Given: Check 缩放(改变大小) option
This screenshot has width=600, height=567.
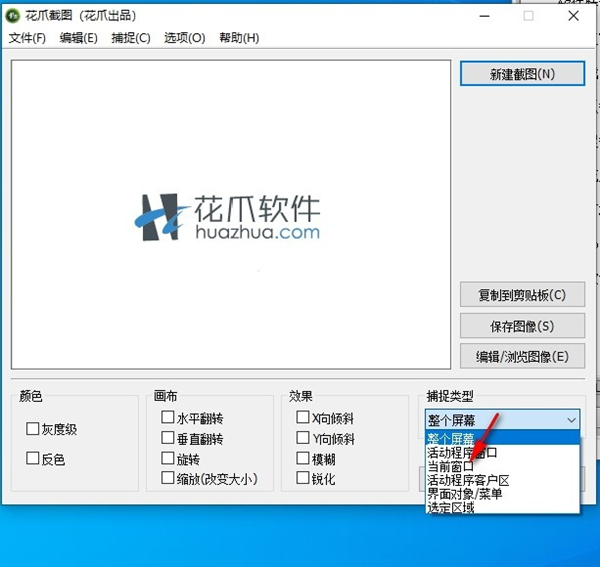Looking at the screenshot, I should coord(168,478).
